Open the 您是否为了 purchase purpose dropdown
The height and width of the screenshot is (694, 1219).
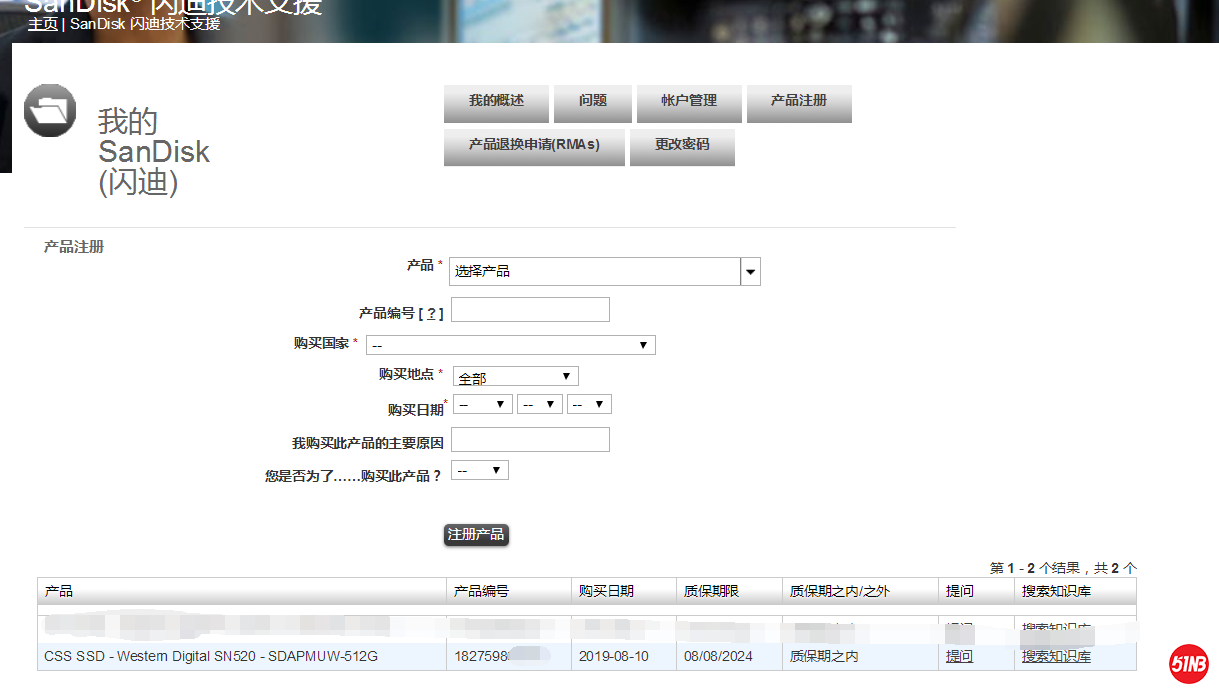pyautogui.click(x=479, y=470)
